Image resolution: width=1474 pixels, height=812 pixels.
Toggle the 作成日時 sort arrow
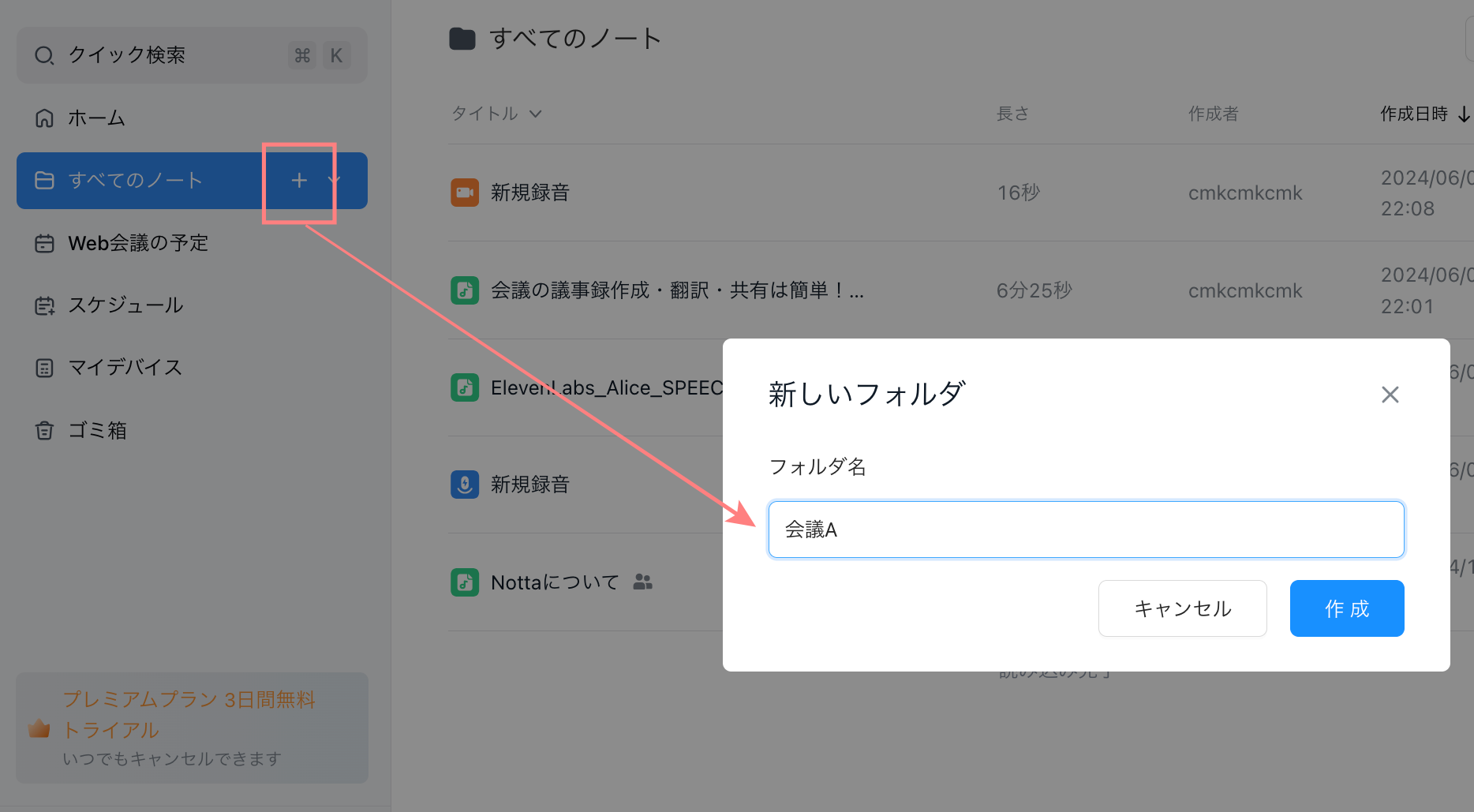pyautogui.click(x=1464, y=114)
